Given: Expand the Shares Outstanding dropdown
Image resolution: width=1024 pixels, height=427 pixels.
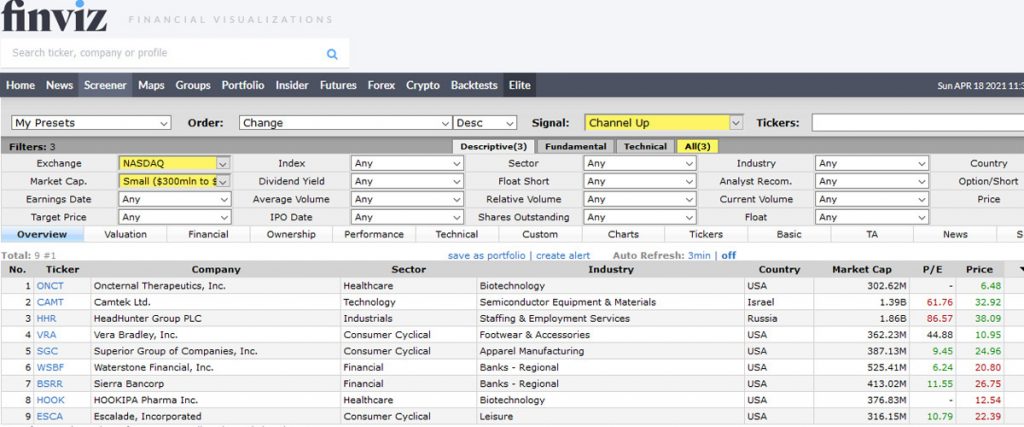Looking at the screenshot, I should (639, 217).
